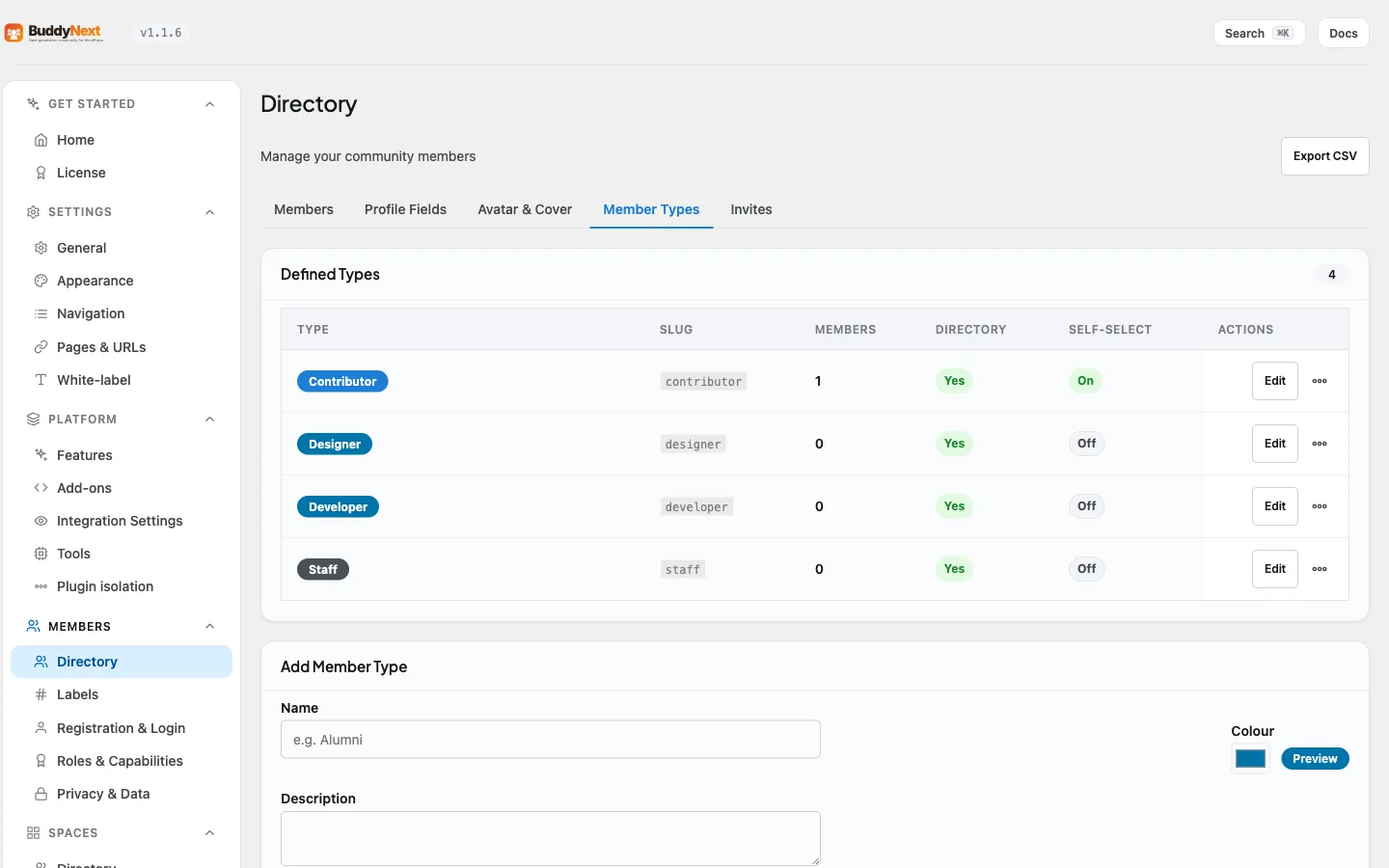Collapse the Settings section chevron
The height and width of the screenshot is (868, 1389).
click(x=209, y=212)
